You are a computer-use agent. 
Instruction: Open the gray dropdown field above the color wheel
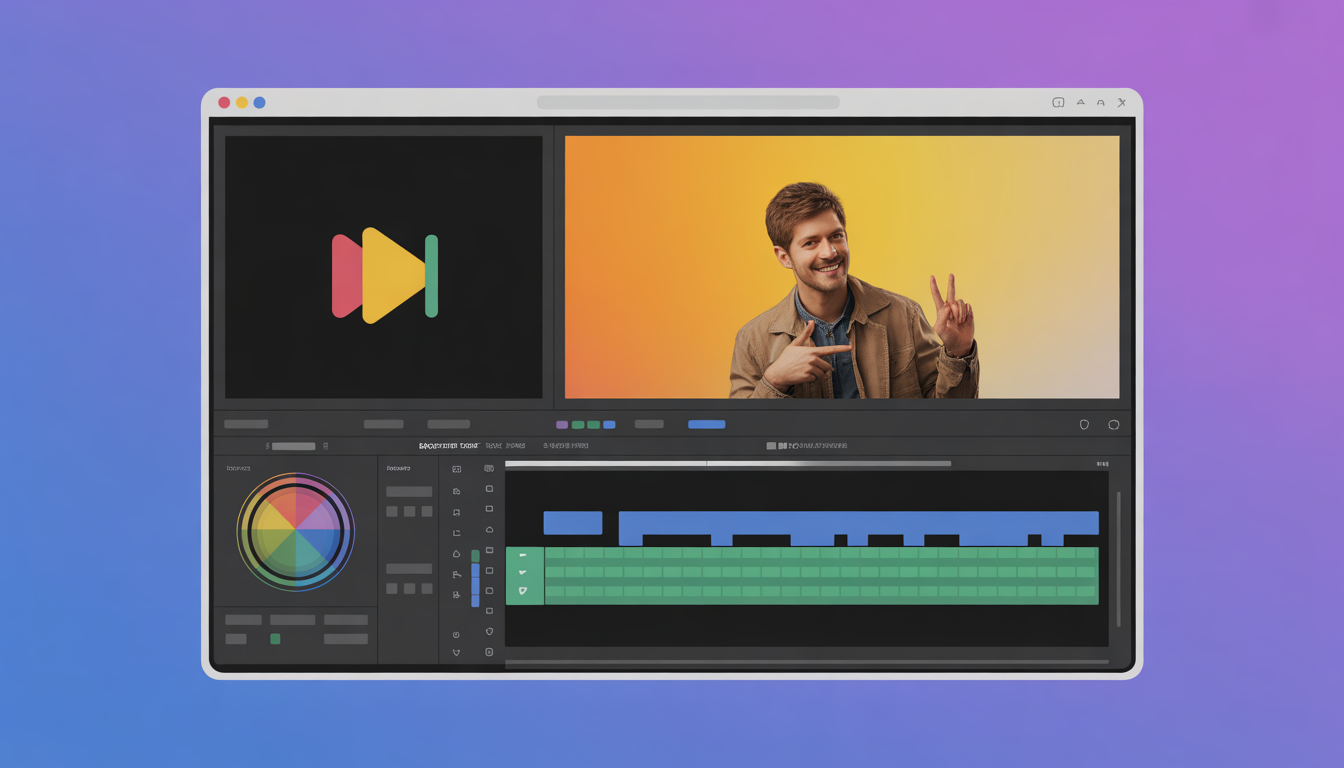pos(293,446)
